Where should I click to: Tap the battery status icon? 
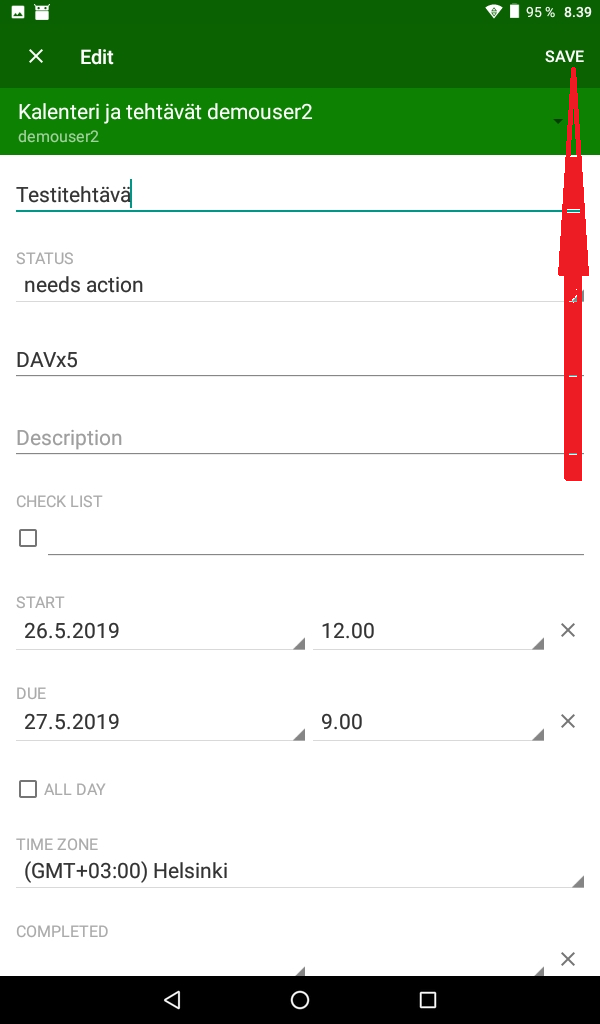pyautogui.click(x=514, y=12)
